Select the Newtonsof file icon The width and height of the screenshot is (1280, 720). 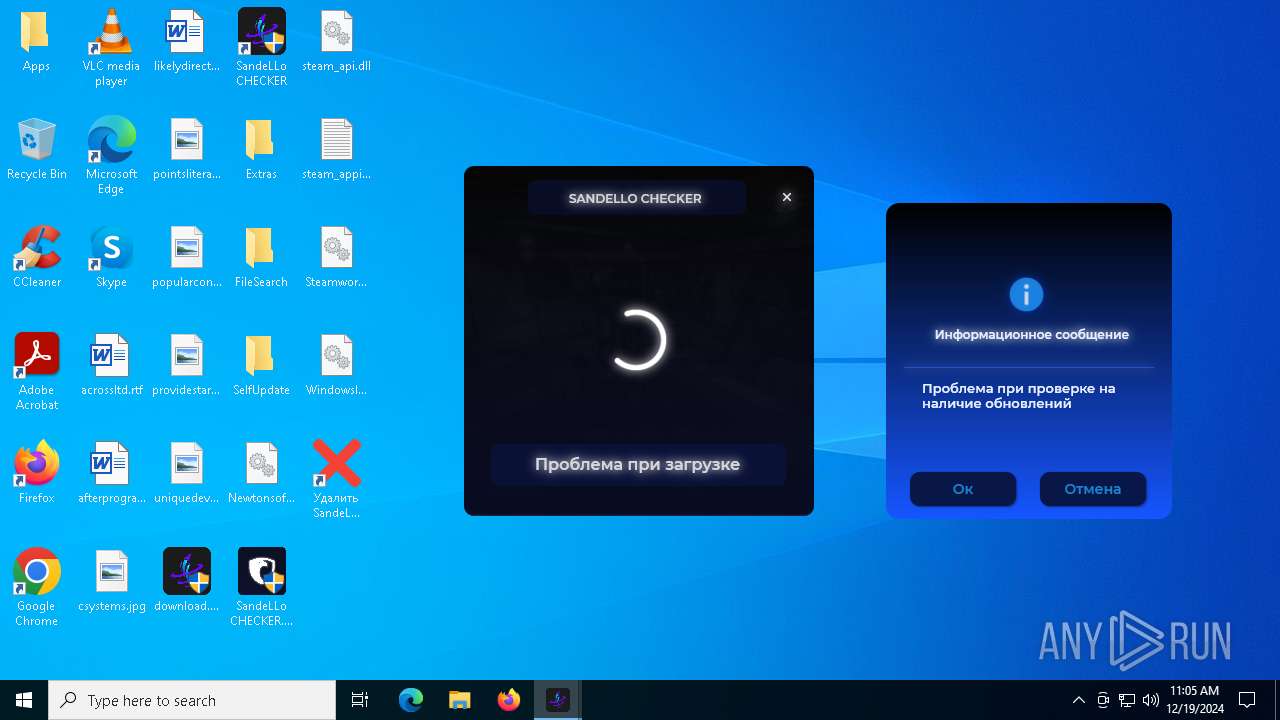261,473
